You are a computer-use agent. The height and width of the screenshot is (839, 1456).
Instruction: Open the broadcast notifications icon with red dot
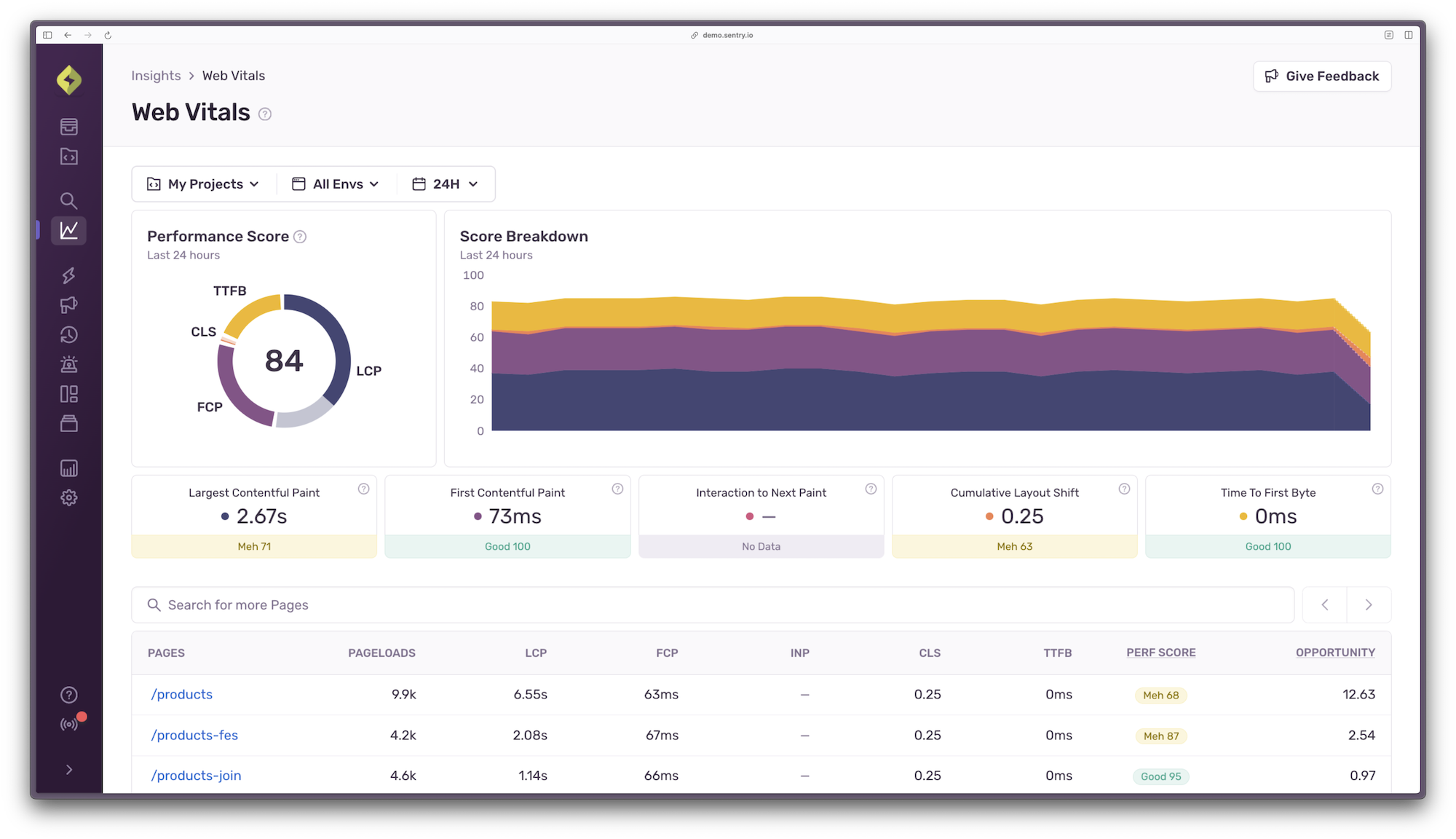click(x=69, y=723)
